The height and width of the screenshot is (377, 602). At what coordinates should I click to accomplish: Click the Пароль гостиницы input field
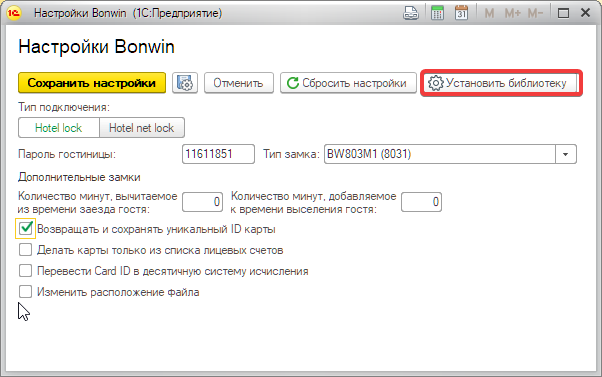pyautogui.click(x=218, y=154)
